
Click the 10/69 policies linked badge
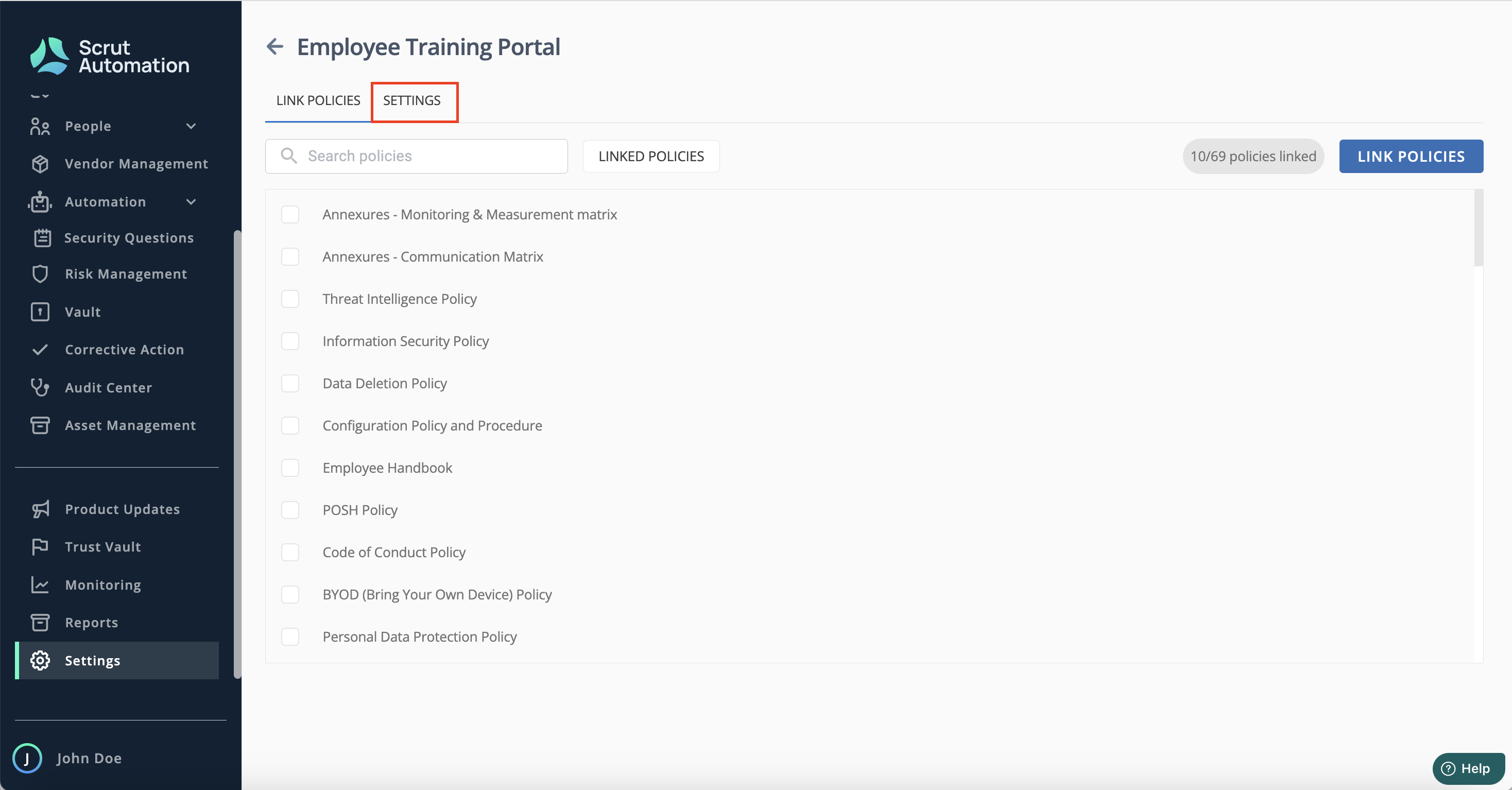coord(1253,156)
